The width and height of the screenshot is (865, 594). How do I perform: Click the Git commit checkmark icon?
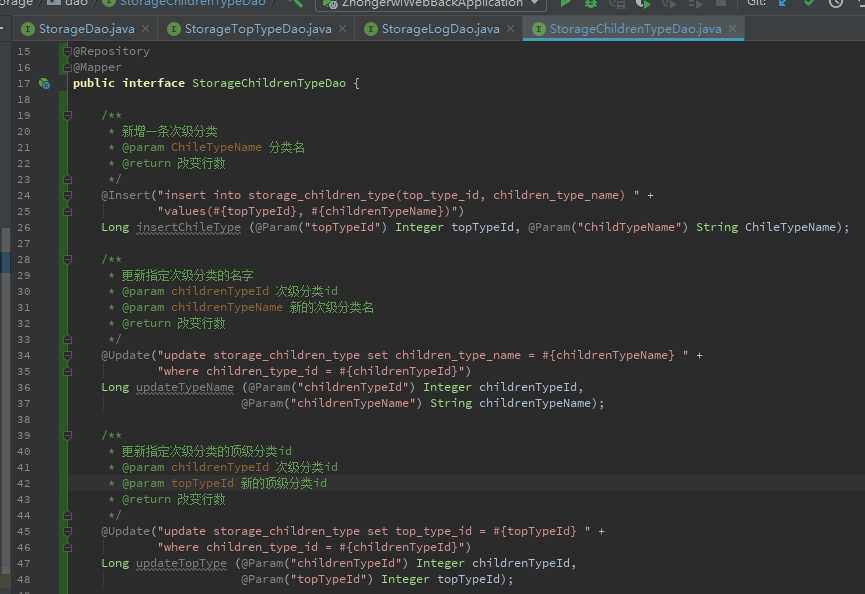tap(809, 3)
